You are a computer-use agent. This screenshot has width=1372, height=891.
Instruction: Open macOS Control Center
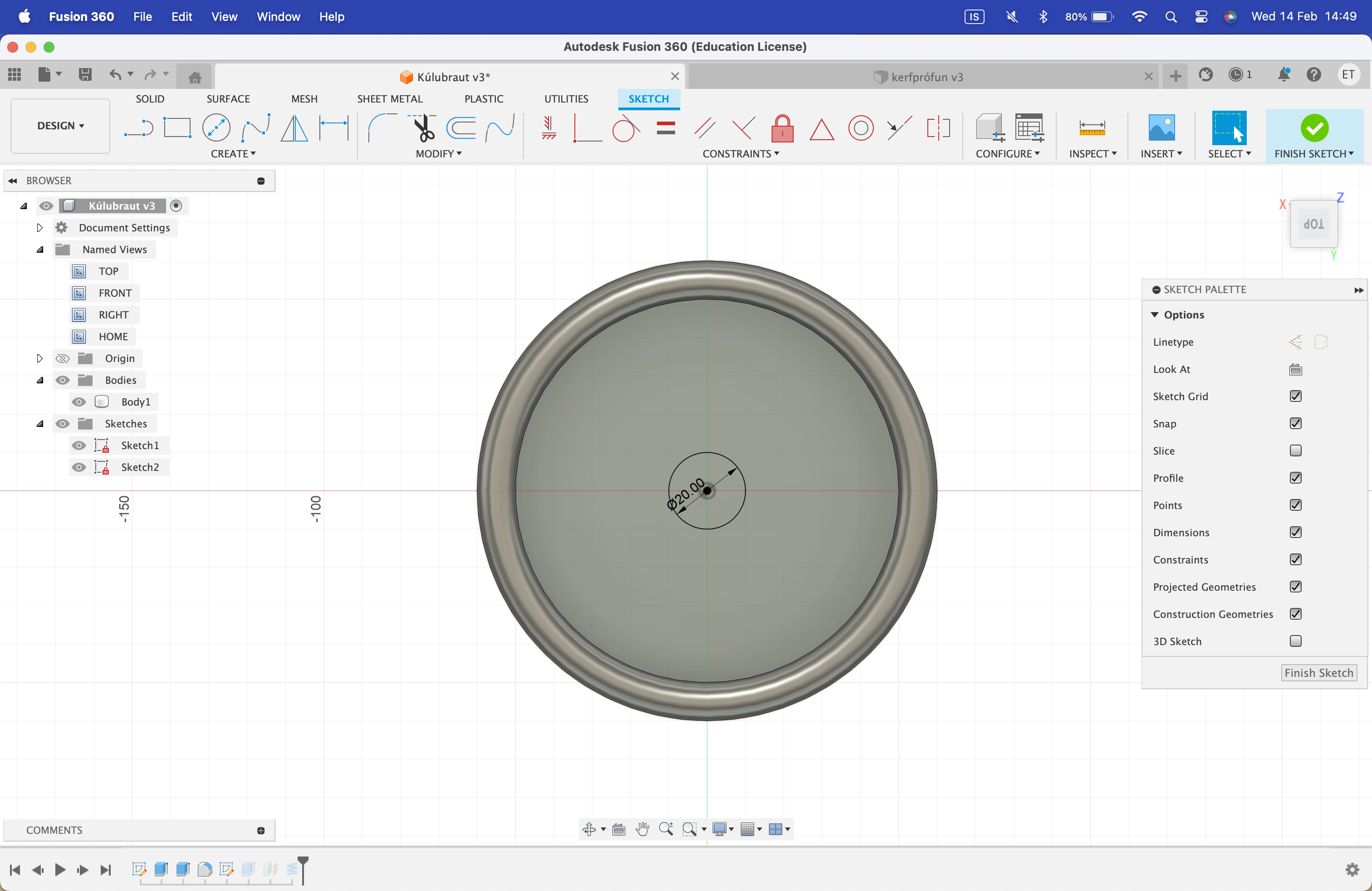[1201, 17]
